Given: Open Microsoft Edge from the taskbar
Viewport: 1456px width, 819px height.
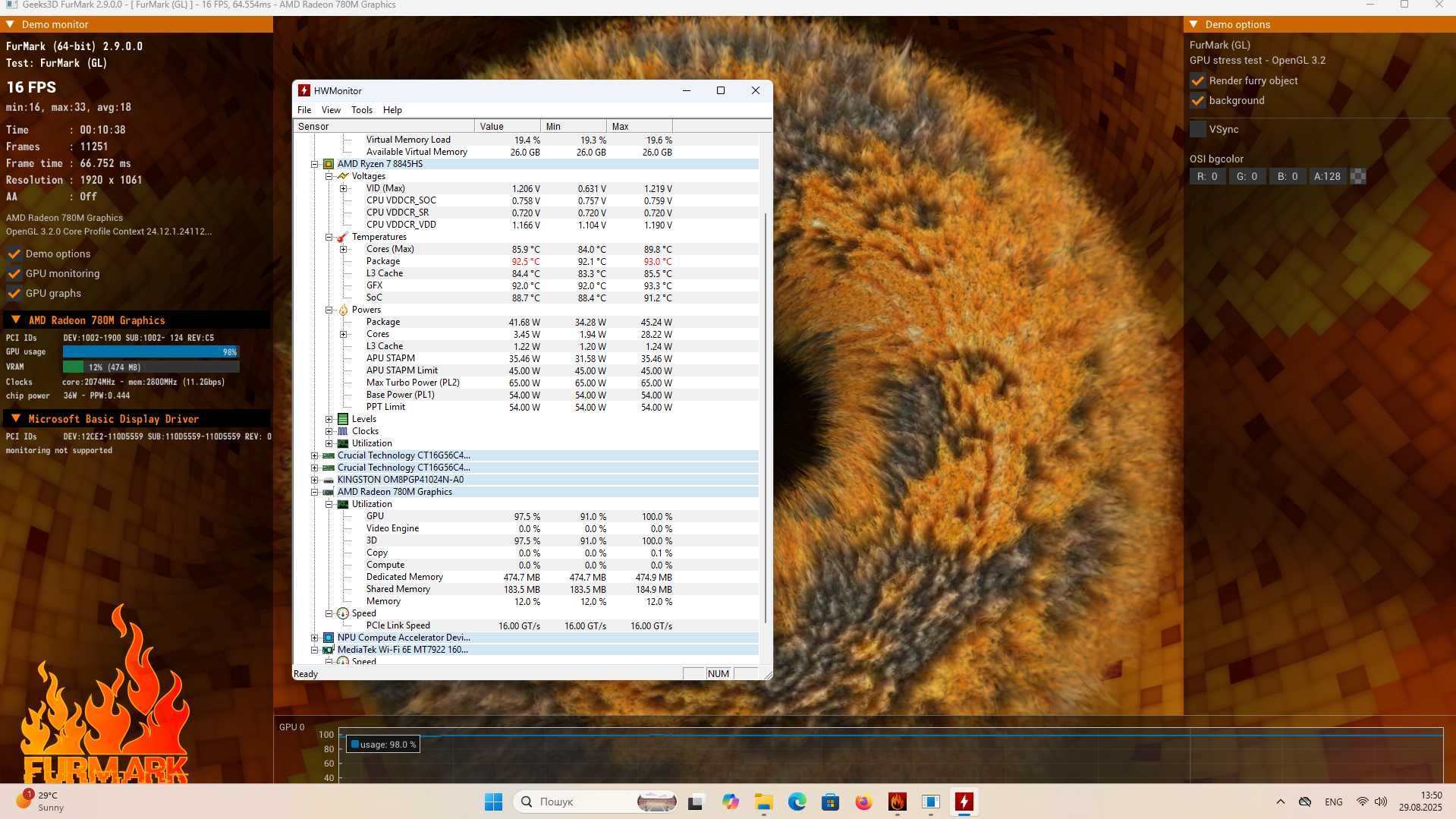Looking at the screenshot, I should (797, 802).
